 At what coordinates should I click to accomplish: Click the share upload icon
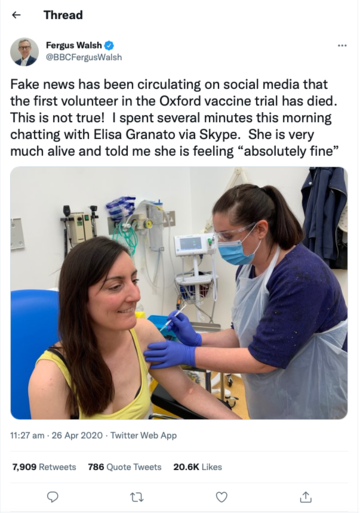(x=306, y=497)
